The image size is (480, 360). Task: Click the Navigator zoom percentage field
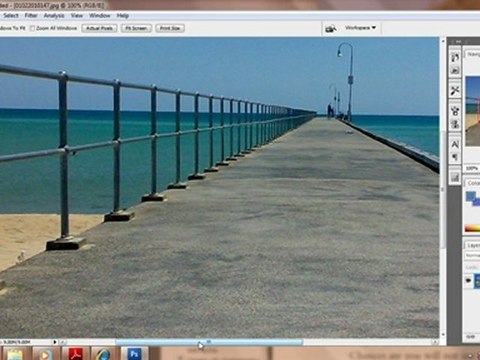click(472, 169)
